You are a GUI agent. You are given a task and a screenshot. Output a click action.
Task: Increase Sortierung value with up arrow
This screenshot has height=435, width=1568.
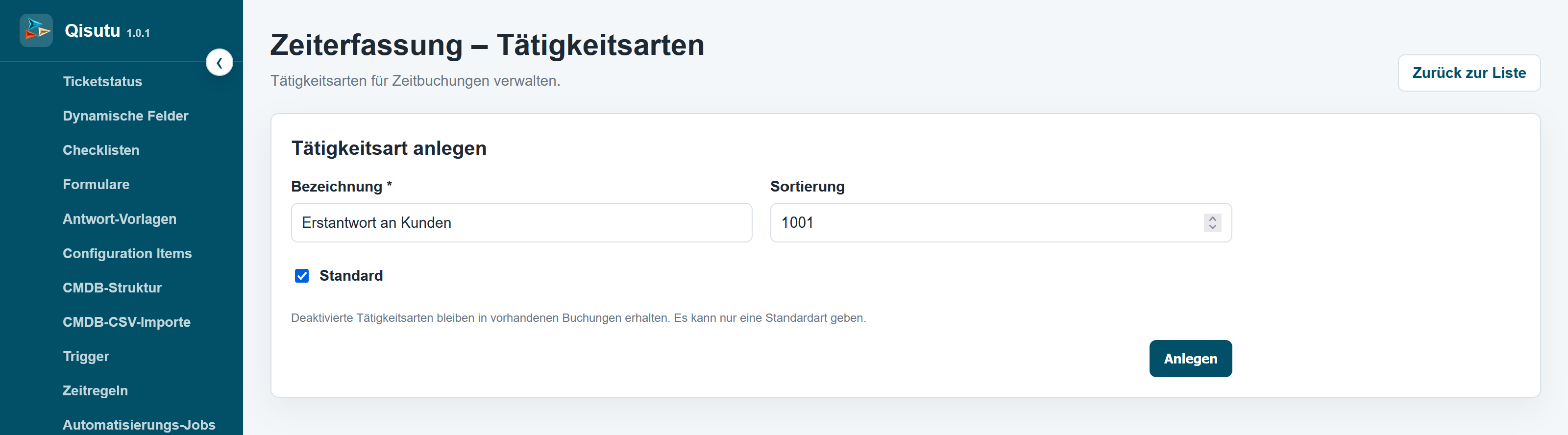(x=1212, y=218)
